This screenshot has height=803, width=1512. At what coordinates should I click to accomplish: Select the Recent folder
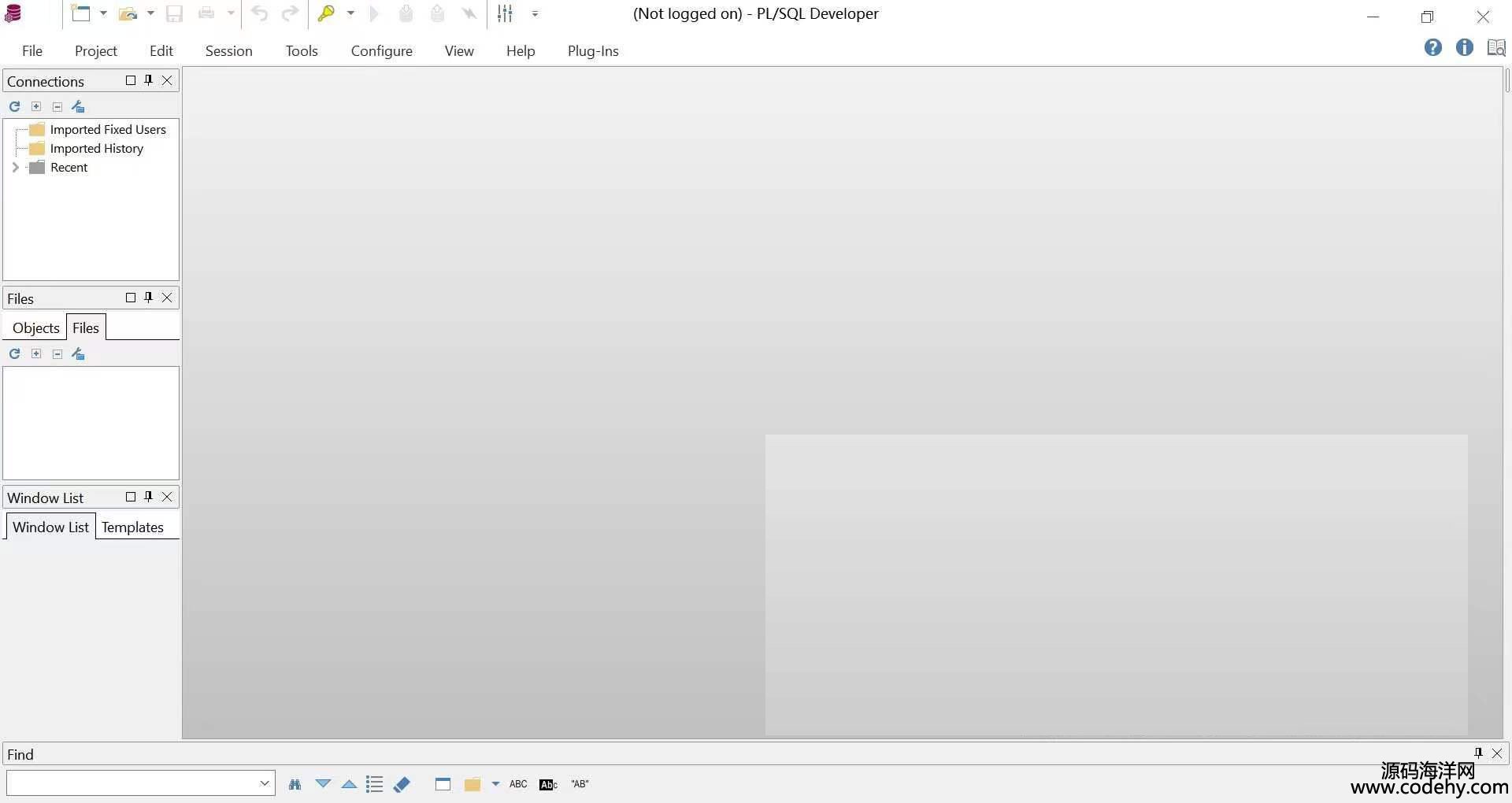(x=59, y=168)
